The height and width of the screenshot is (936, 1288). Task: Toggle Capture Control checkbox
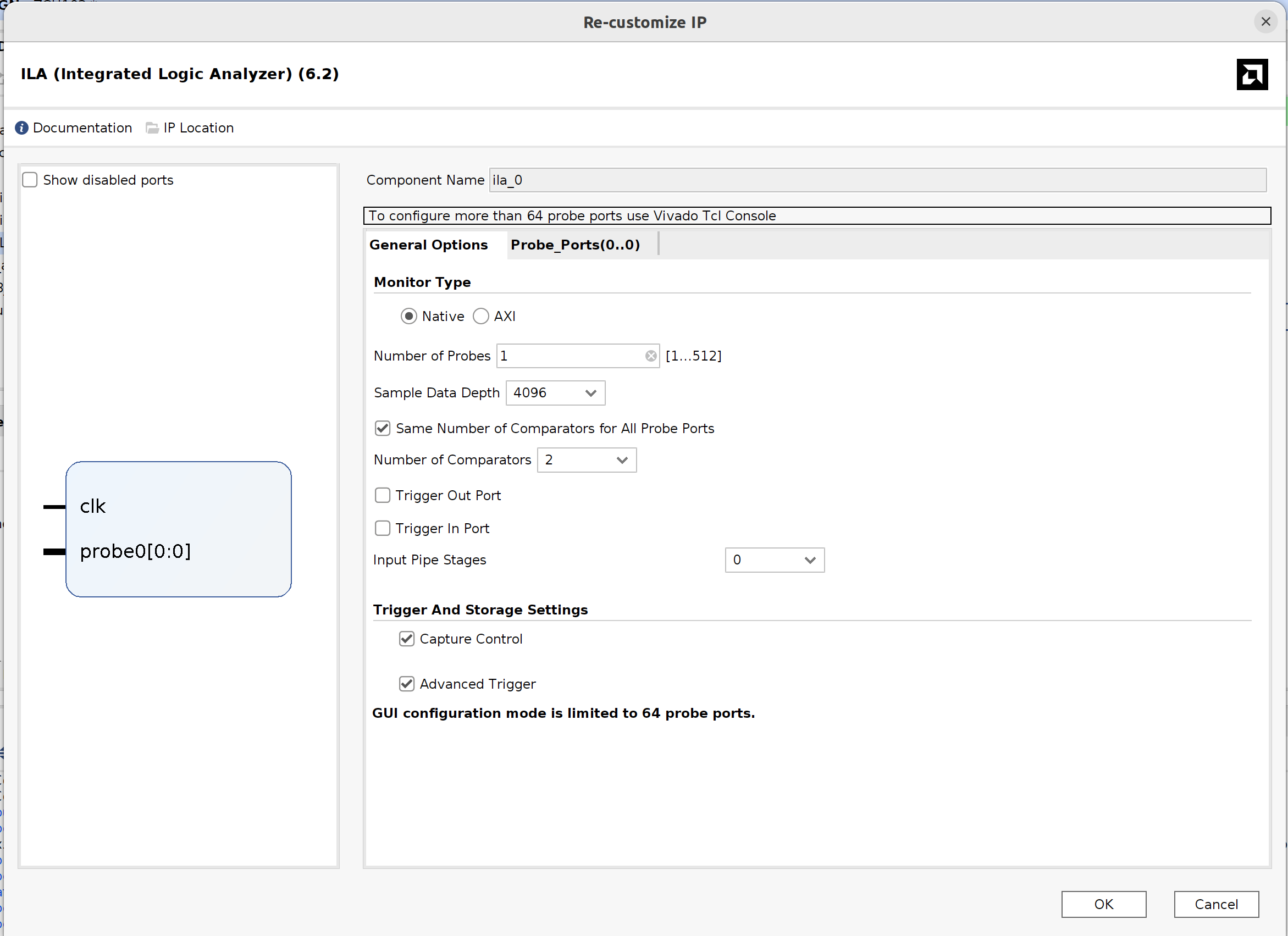[407, 639]
